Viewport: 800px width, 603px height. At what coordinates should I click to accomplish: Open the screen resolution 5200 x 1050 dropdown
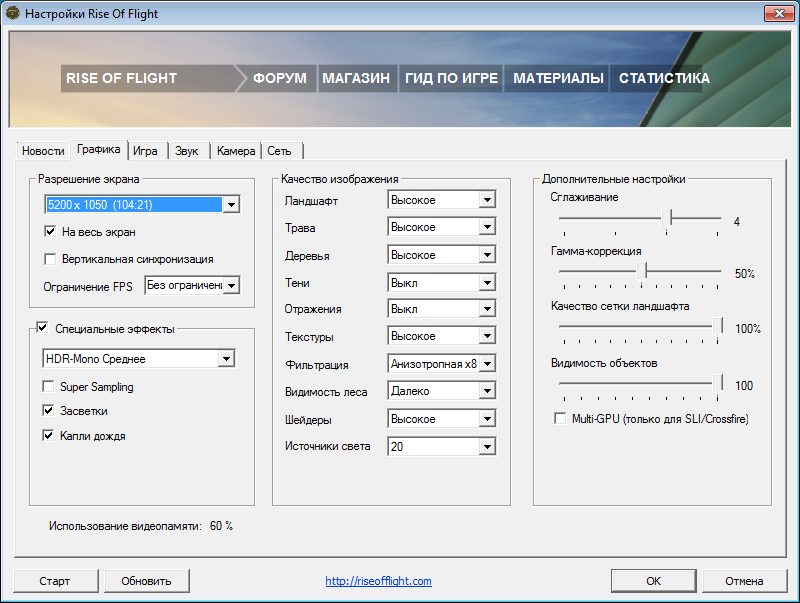142,205
